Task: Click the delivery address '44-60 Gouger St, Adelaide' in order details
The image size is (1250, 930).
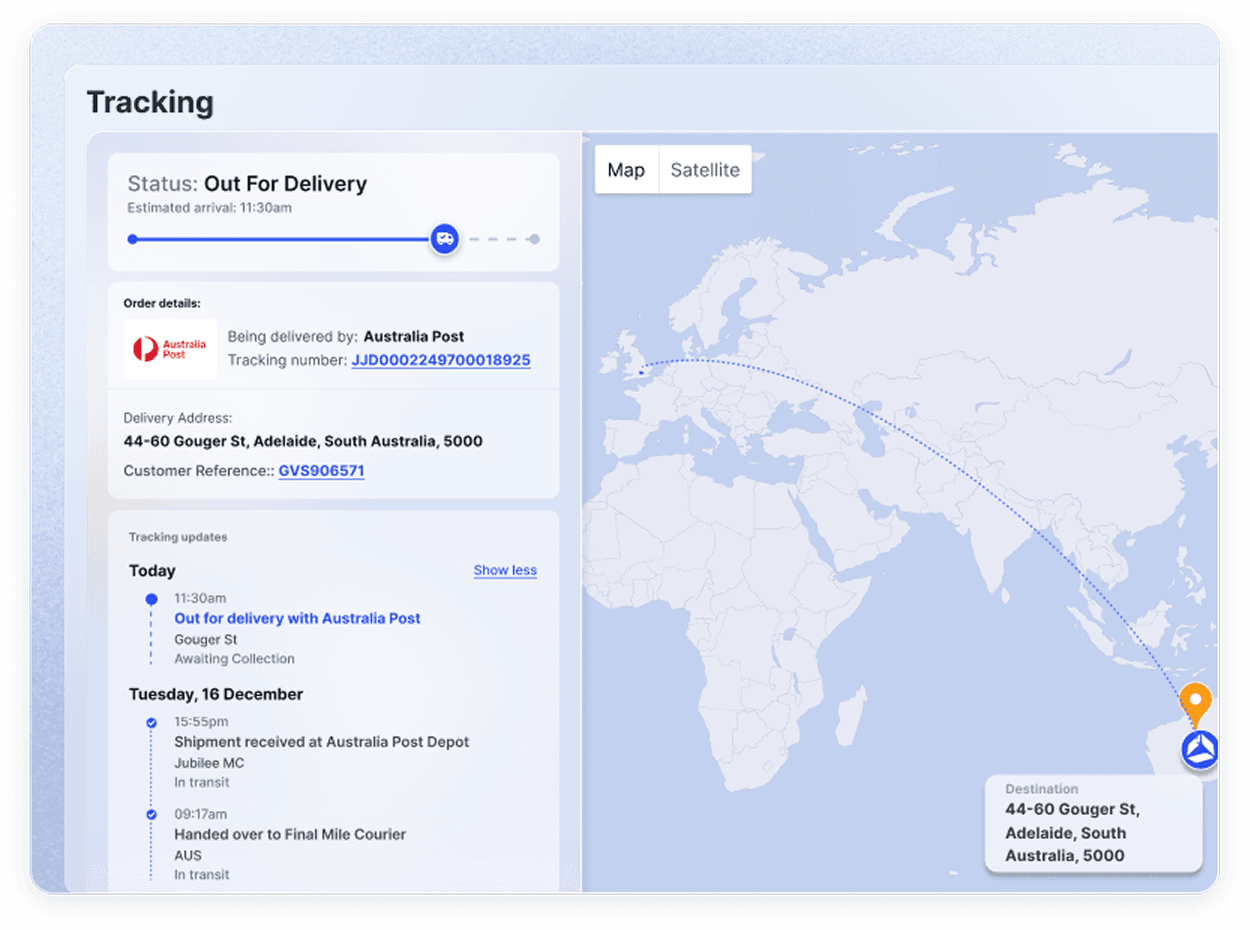Action: pyautogui.click(x=303, y=441)
